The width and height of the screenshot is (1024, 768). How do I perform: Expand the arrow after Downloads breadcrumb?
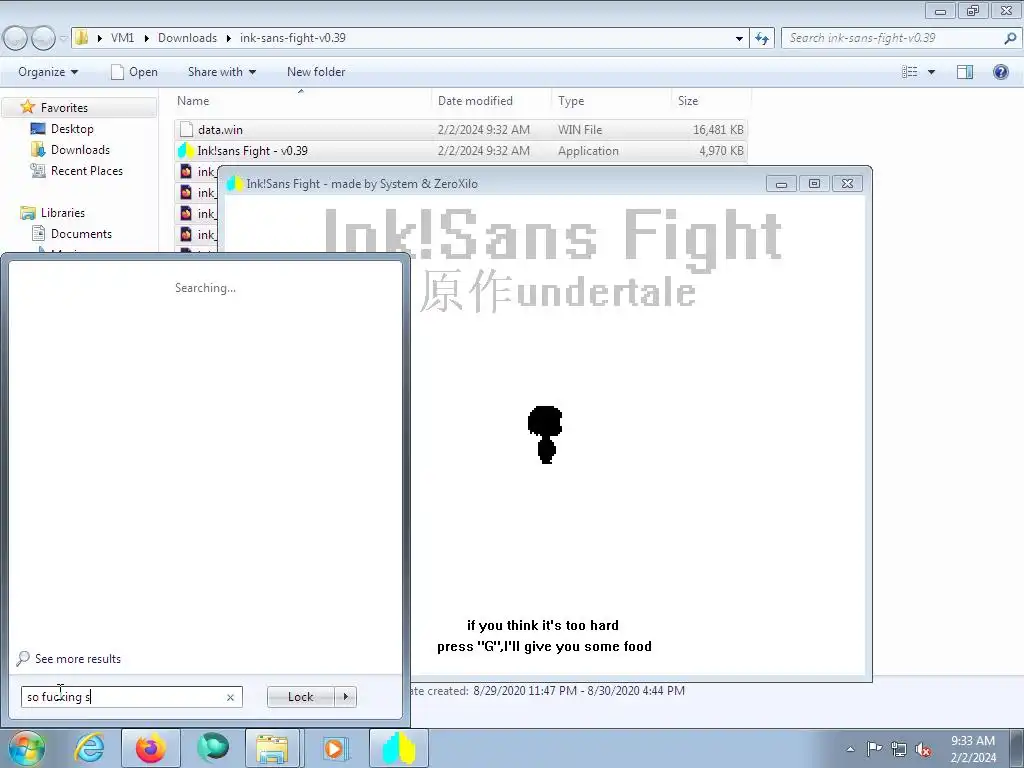tap(229, 39)
